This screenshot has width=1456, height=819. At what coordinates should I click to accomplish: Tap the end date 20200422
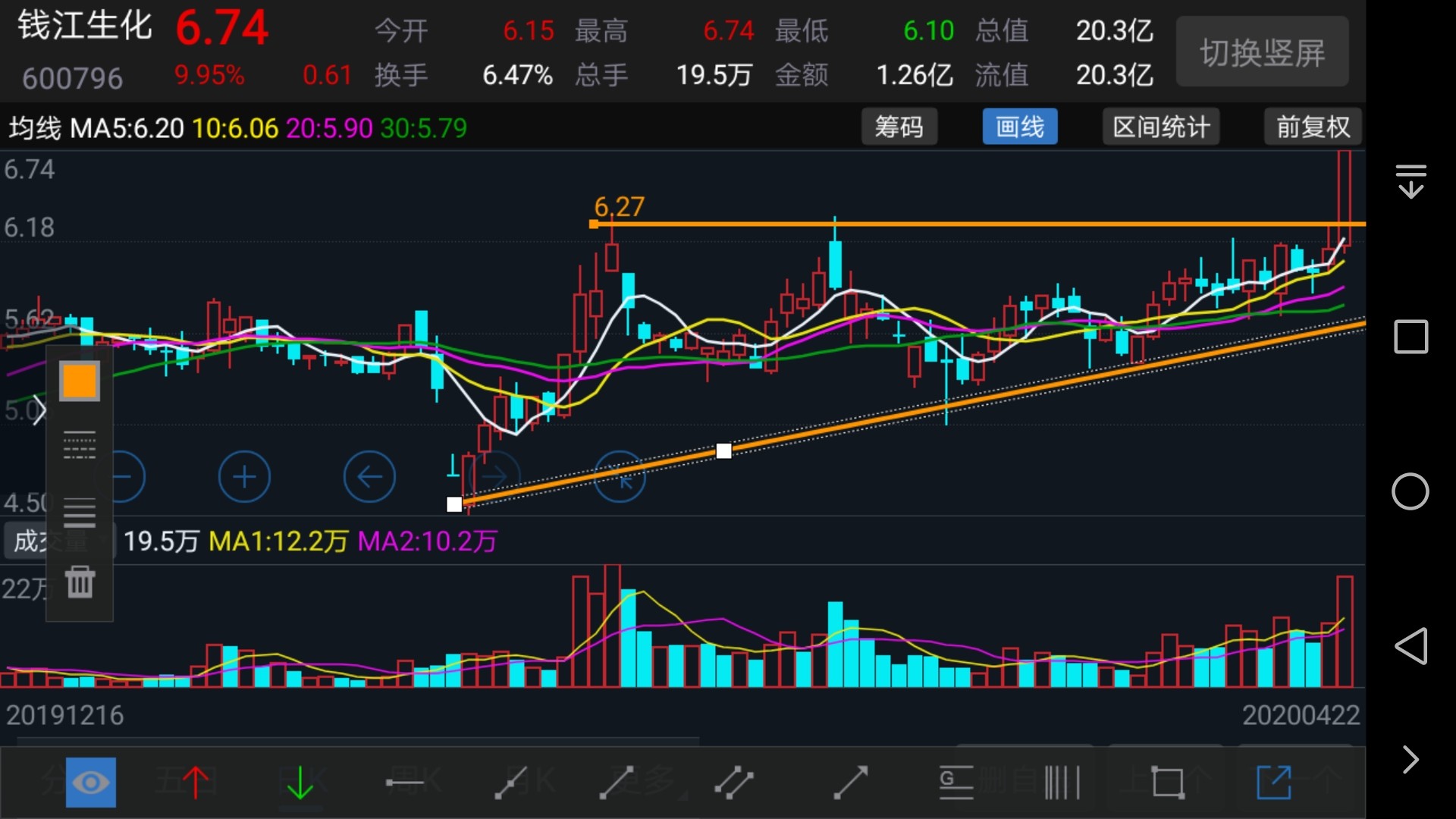coord(1301,715)
